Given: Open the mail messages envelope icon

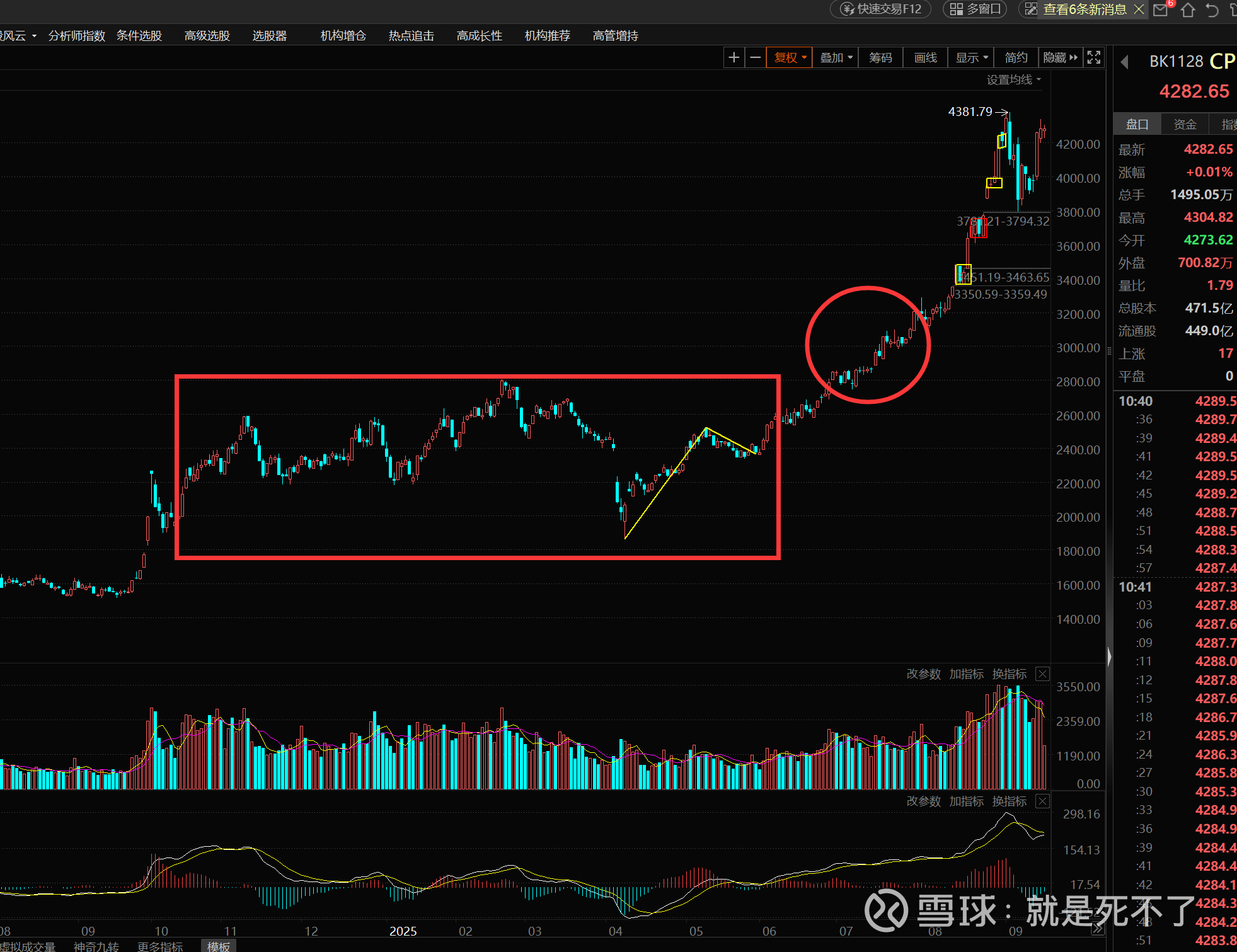Looking at the screenshot, I should click(1161, 10).
